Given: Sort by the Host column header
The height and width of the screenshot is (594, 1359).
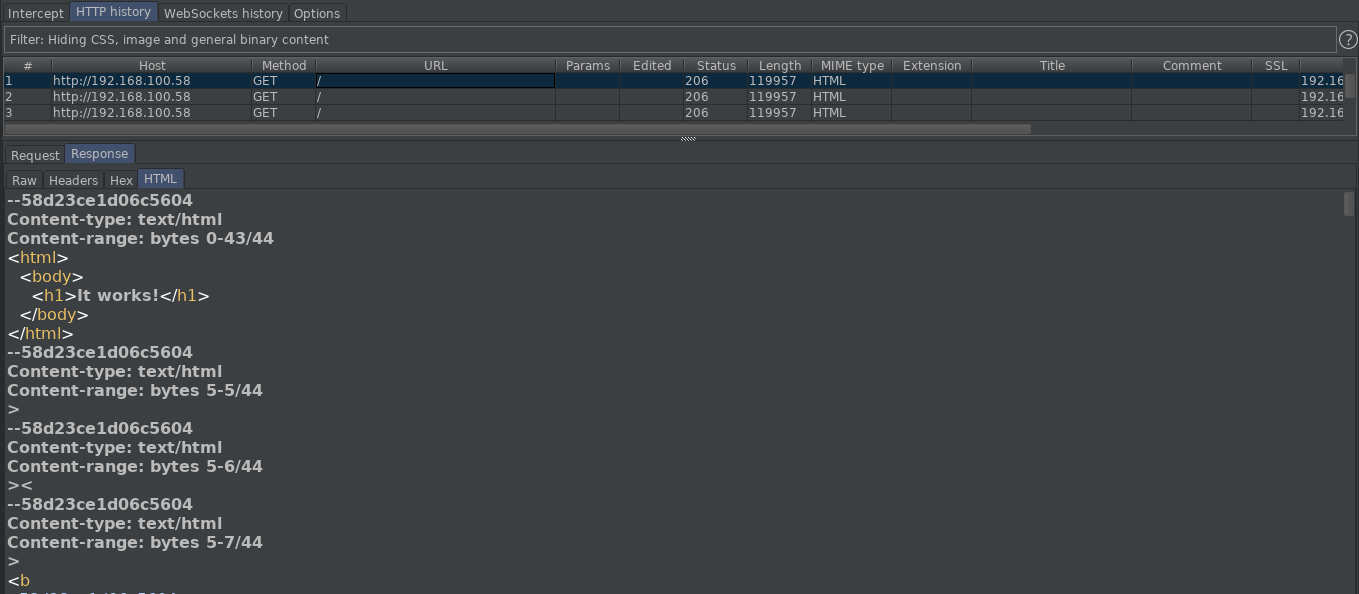Looking at the screenshot, I should click(152, 65).
